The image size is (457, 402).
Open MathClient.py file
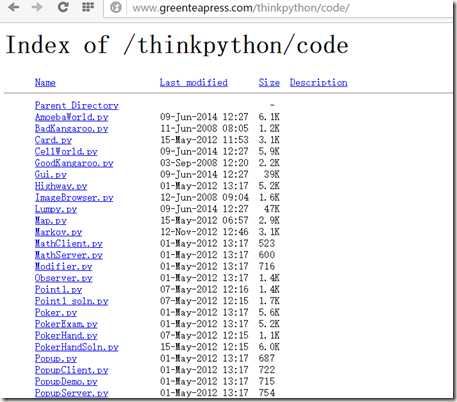tap(69, 244)
